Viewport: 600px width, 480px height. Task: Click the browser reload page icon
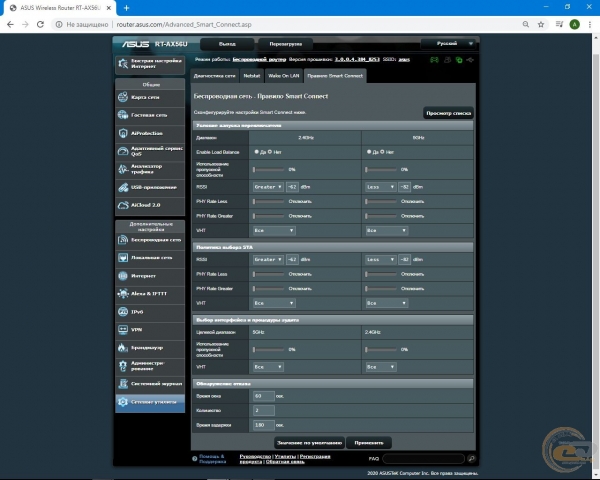point(40,24)
